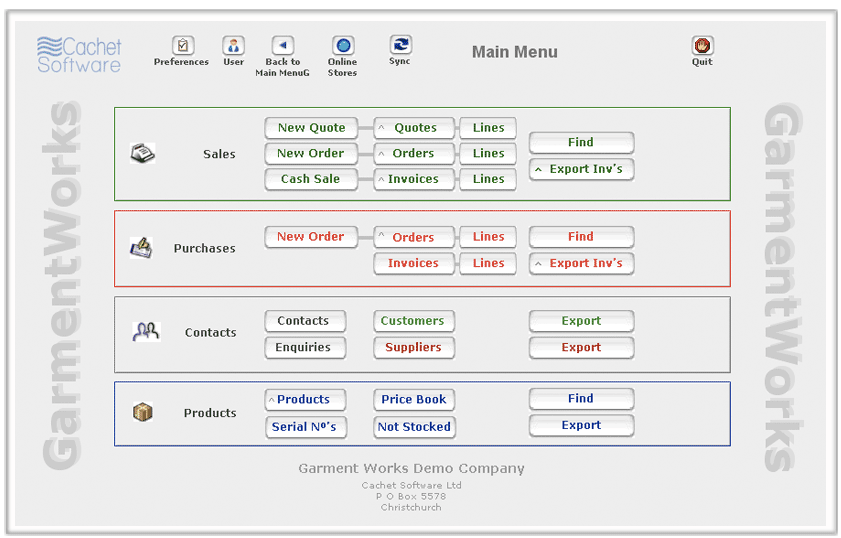The height and width of the screenshot is (538, 841).
Task: Click the red Export button for Suppliers
Action: pyautogui.click(x=581, y=348)
